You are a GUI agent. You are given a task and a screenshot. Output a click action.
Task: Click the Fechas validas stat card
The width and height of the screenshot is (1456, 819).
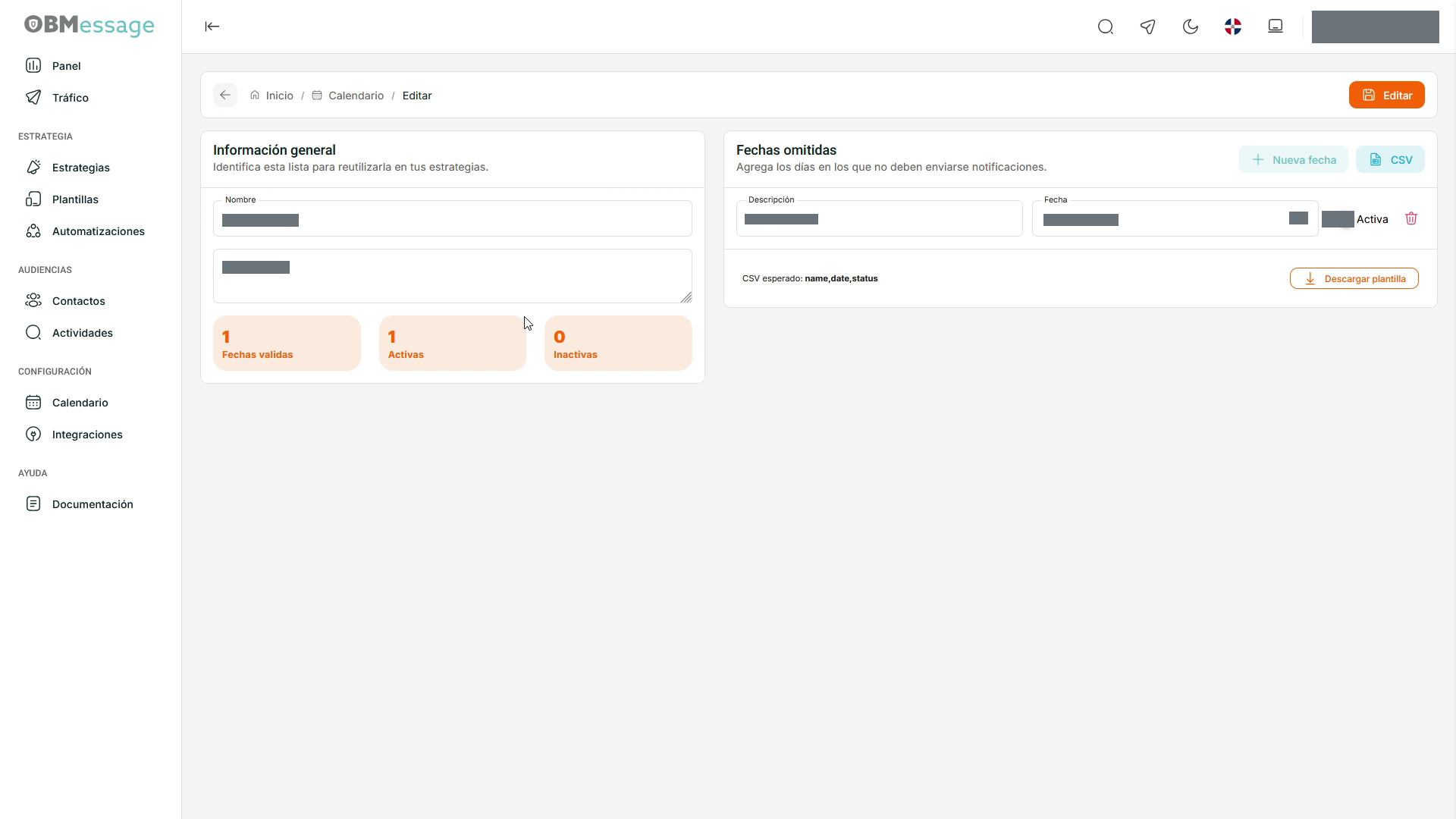[287, 344]
